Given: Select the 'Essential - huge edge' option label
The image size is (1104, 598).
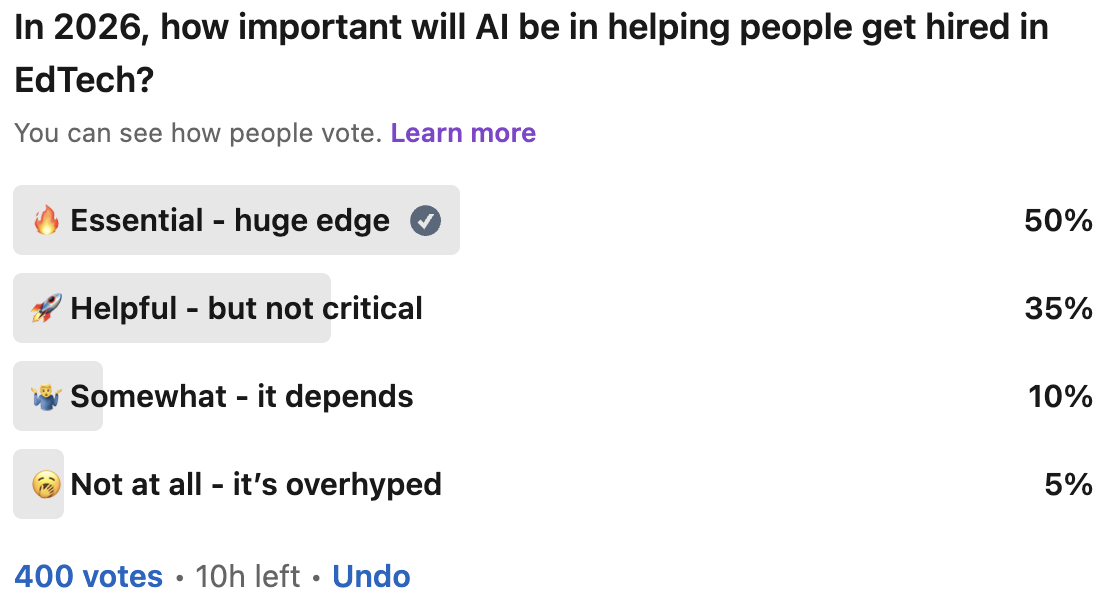Looking at the screenshot, I should tap(230, 220).
